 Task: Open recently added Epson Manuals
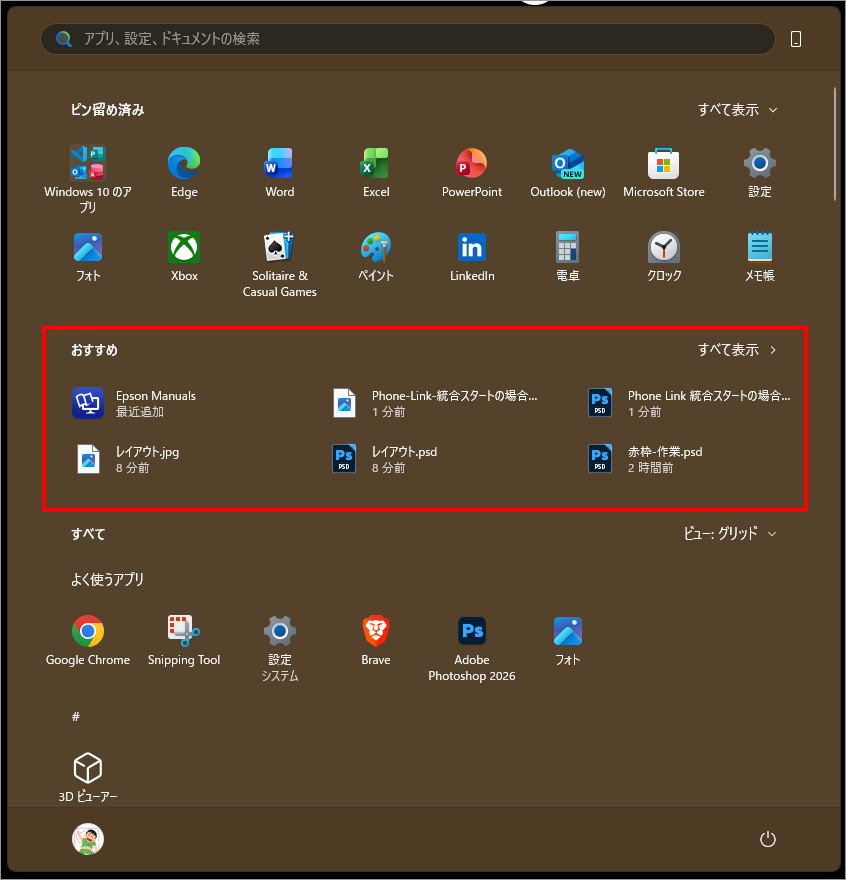click(x=155, y=403)
